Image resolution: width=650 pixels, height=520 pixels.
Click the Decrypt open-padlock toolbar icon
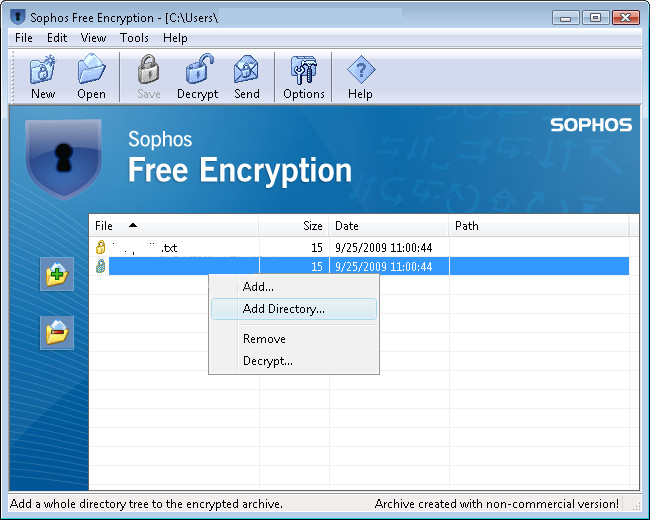pyautogui.click(x=199, y=69)
